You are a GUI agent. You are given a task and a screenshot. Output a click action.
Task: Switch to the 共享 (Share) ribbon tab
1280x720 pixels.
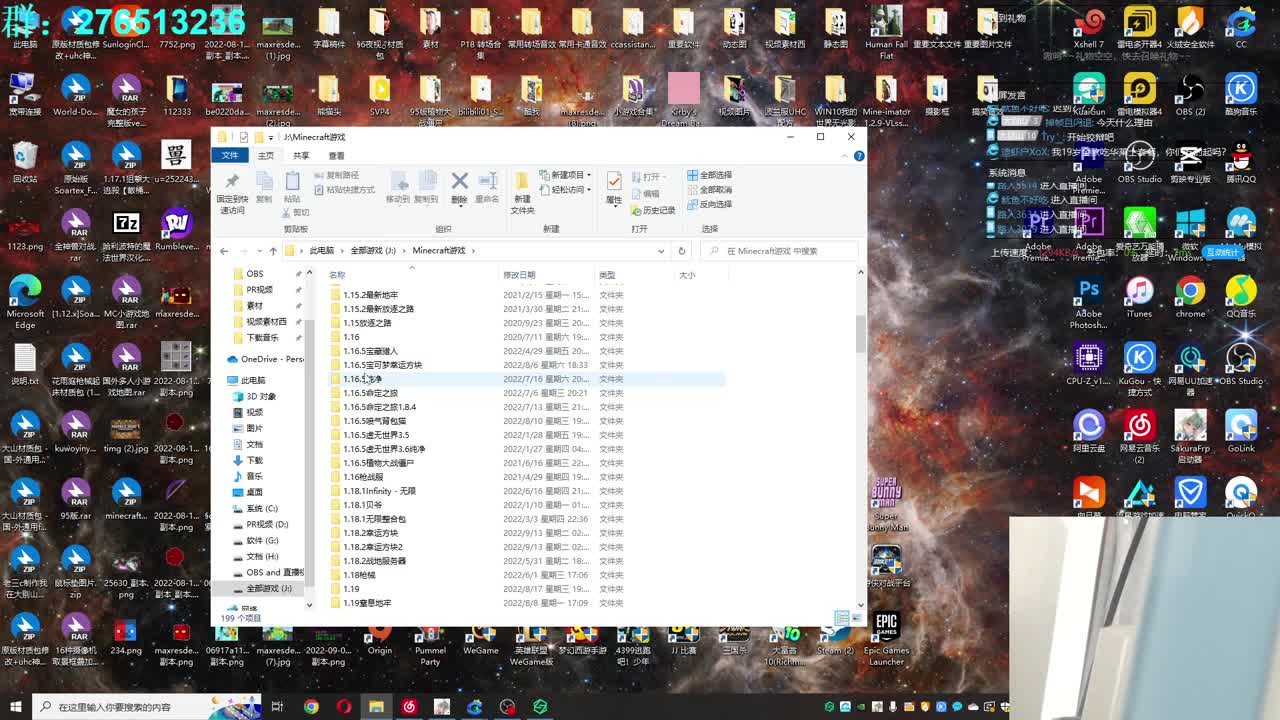pyautogui.click(x=301, y=156)
